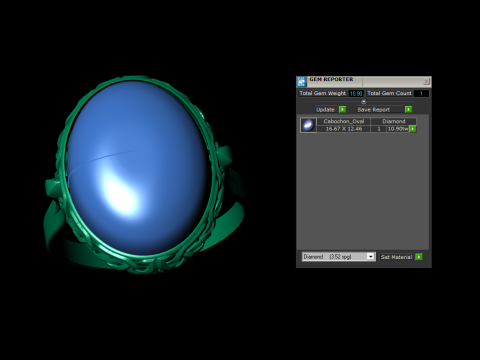The image size is (480, 360).
Task: Click the green arrow beside Set Material
Action: click(x=419, y=257)
